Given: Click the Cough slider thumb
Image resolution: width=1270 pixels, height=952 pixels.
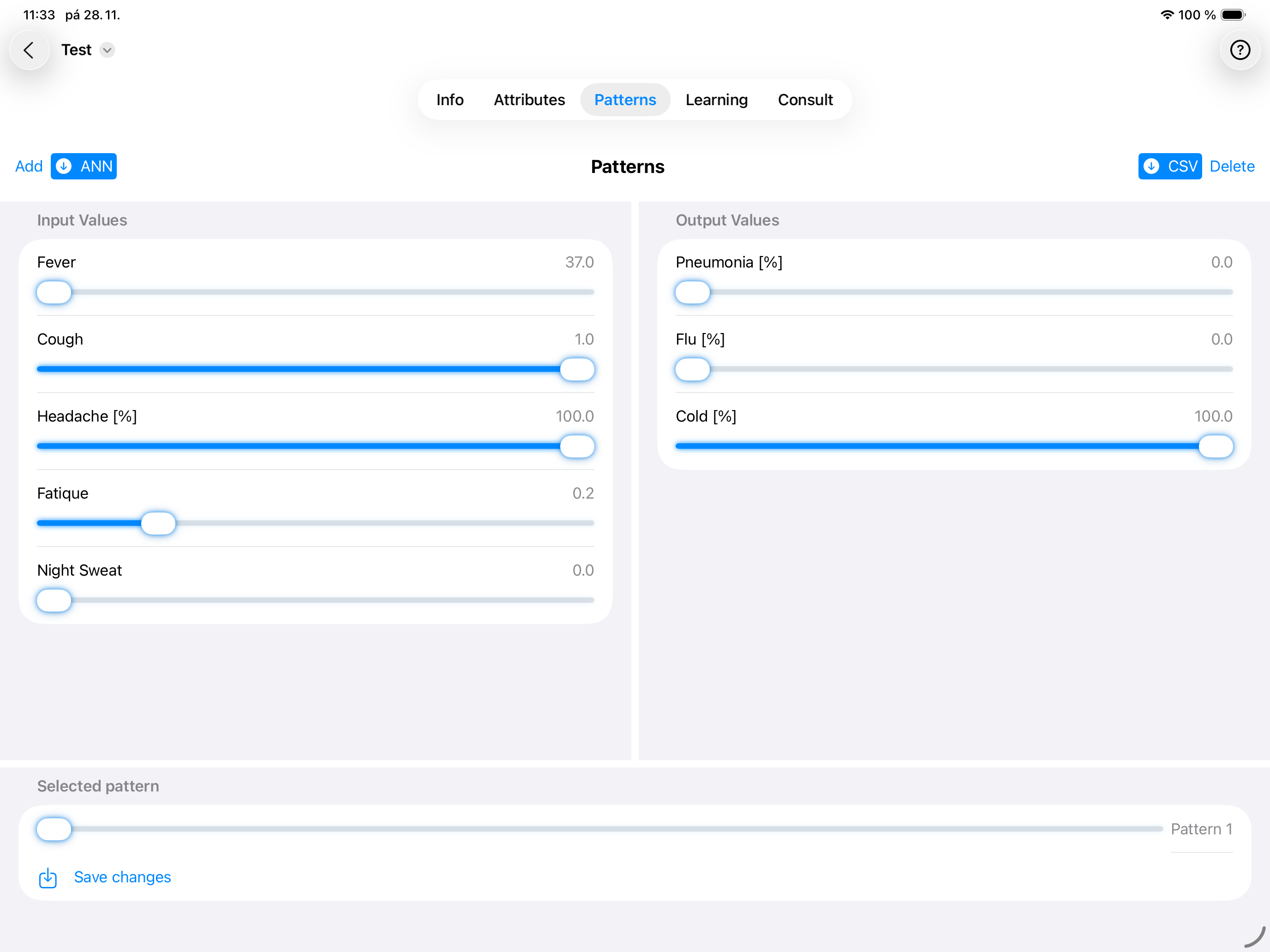Looking at the screenshot, I should click(x=577, y=369).
